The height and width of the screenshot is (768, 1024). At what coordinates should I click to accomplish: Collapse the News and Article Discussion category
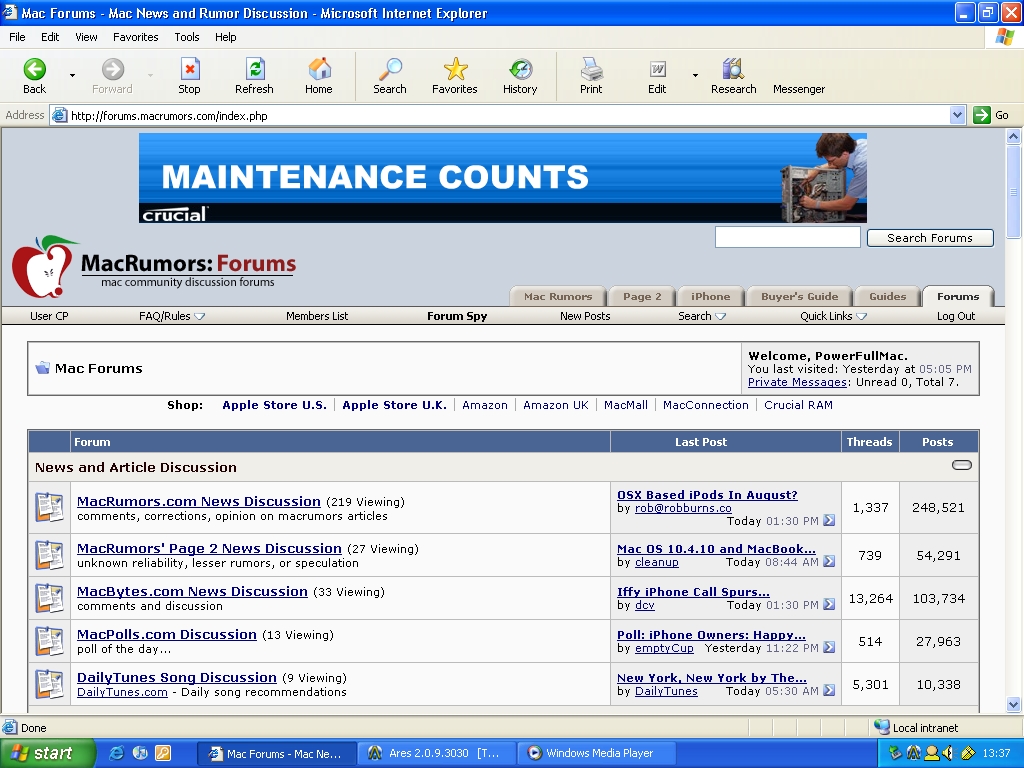962,465
